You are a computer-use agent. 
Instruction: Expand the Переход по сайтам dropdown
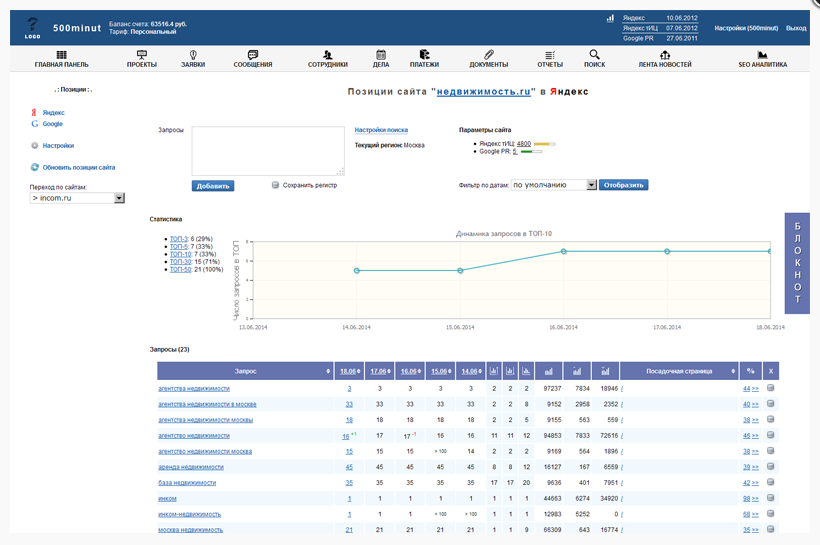coord(120,198)
